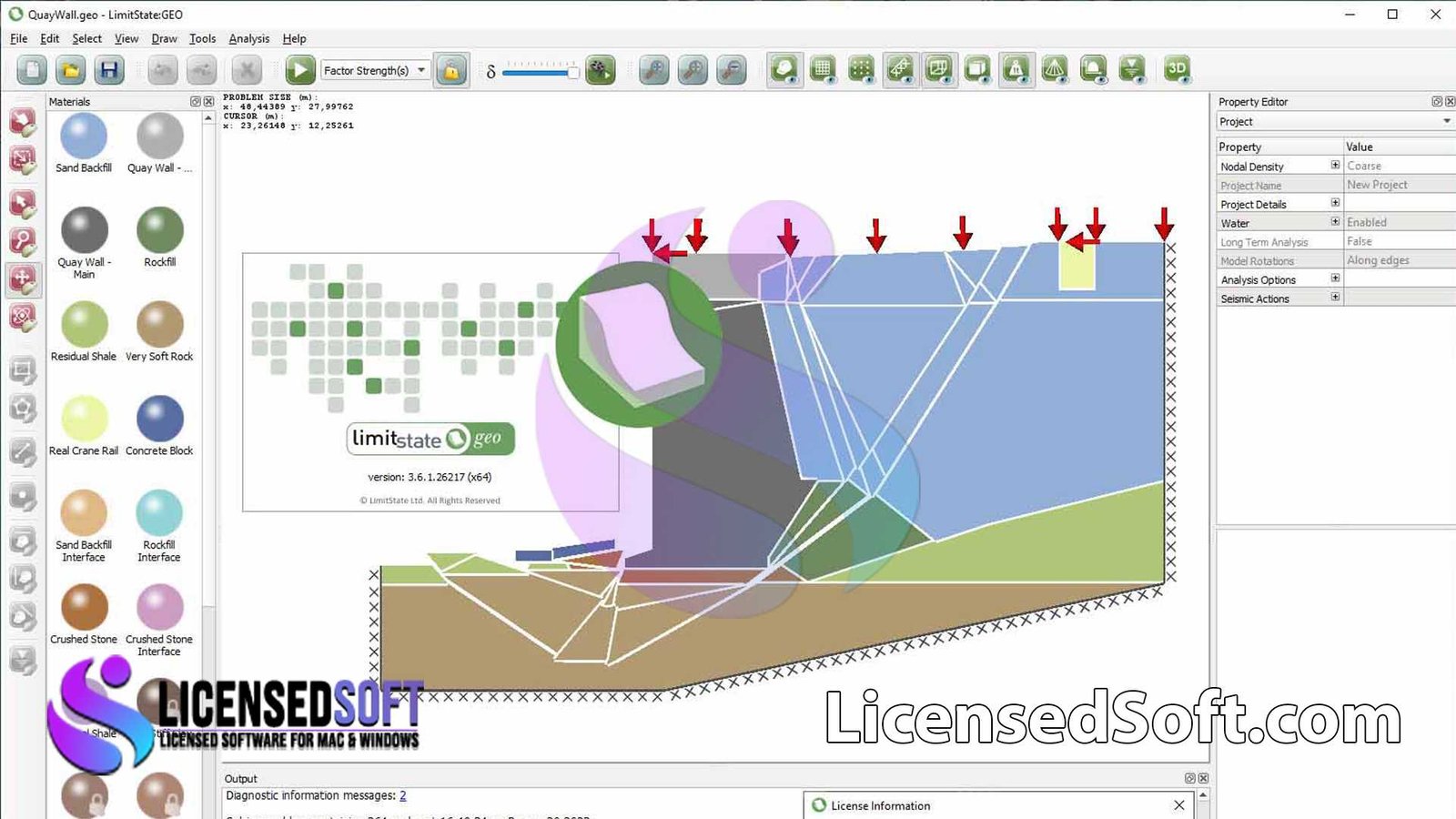Activate the sidebar zoom magnifier tool
The height and width of the screenshot is (819, 1456).
tap(23, 242)
